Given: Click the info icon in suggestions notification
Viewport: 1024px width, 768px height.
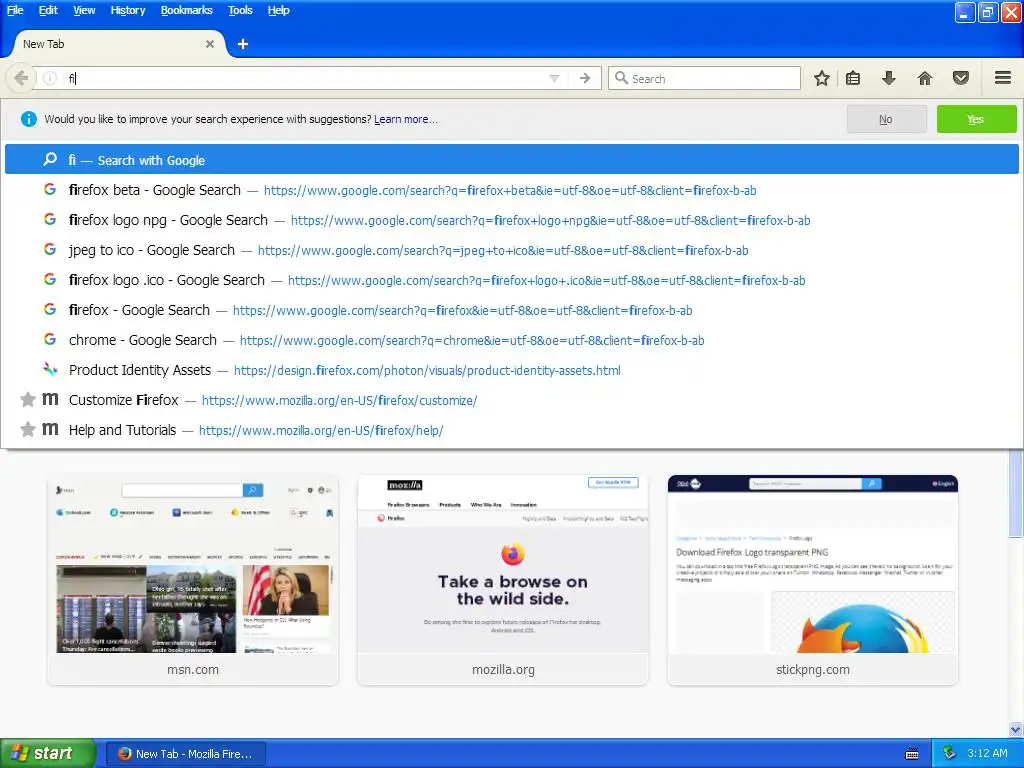Looking at the screenshot, I should (29, 119).
